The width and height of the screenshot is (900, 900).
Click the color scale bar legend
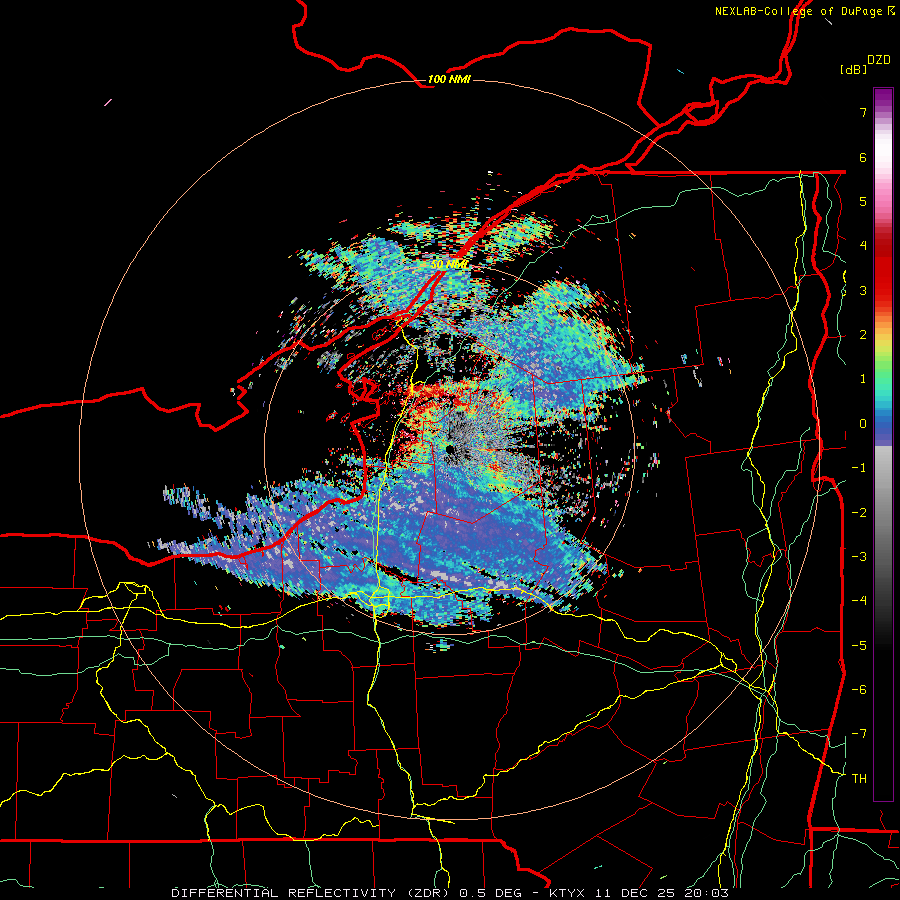883,445
